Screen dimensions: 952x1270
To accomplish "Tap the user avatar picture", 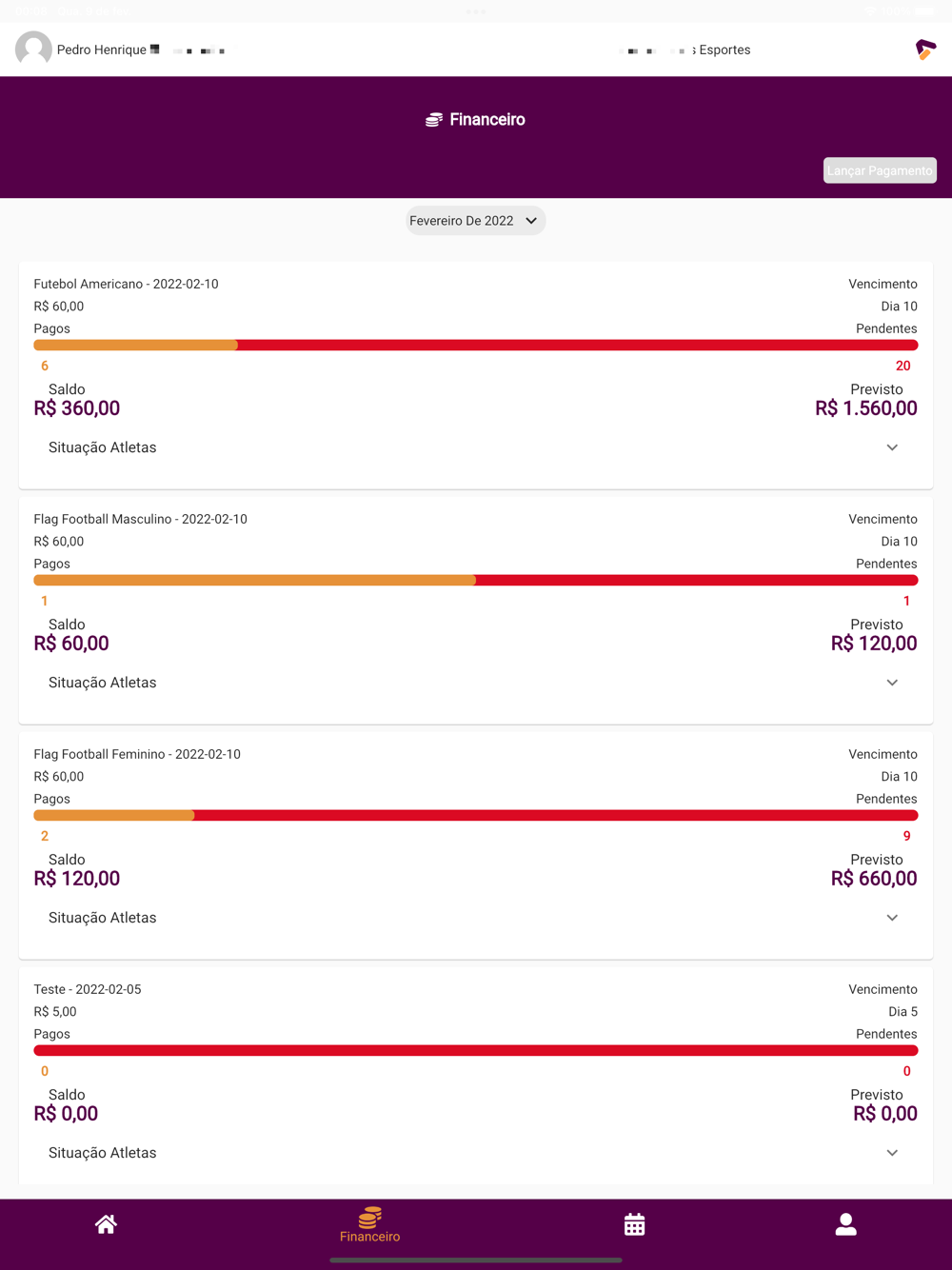I will (x=33, y=50).
